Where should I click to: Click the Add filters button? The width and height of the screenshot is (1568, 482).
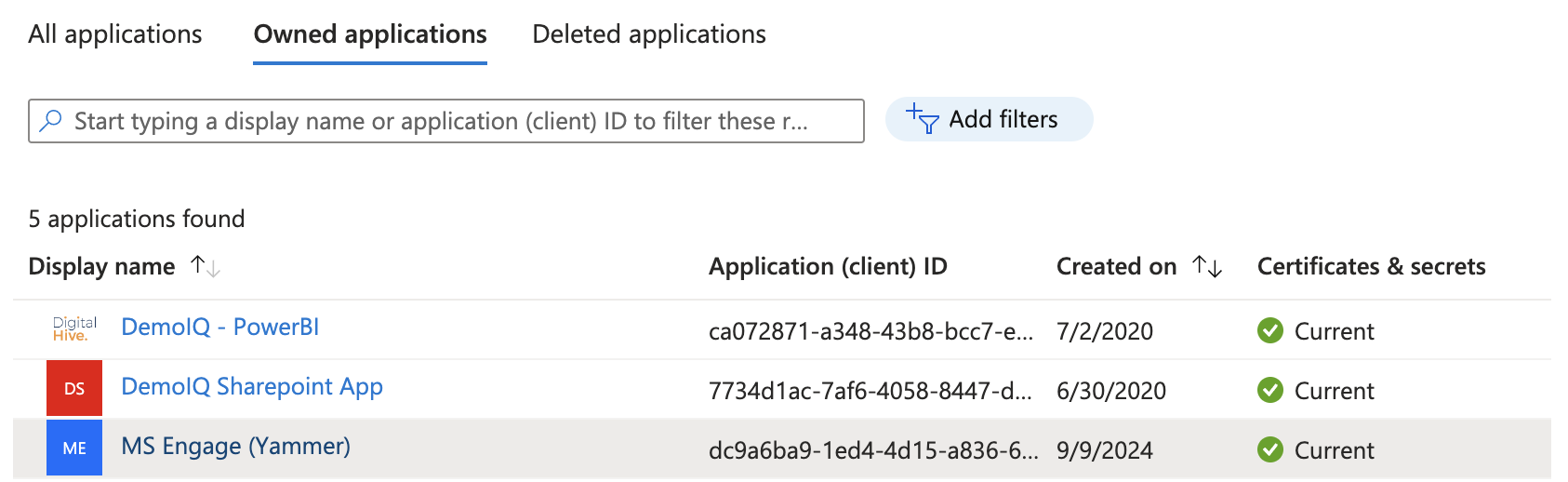coord(989,119)
